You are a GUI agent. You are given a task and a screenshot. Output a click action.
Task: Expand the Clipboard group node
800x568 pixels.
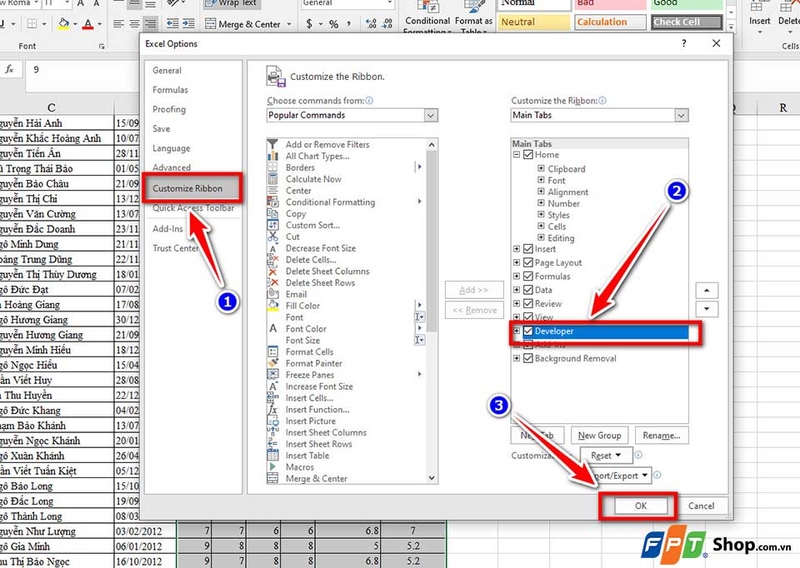[x=541, y=168]
